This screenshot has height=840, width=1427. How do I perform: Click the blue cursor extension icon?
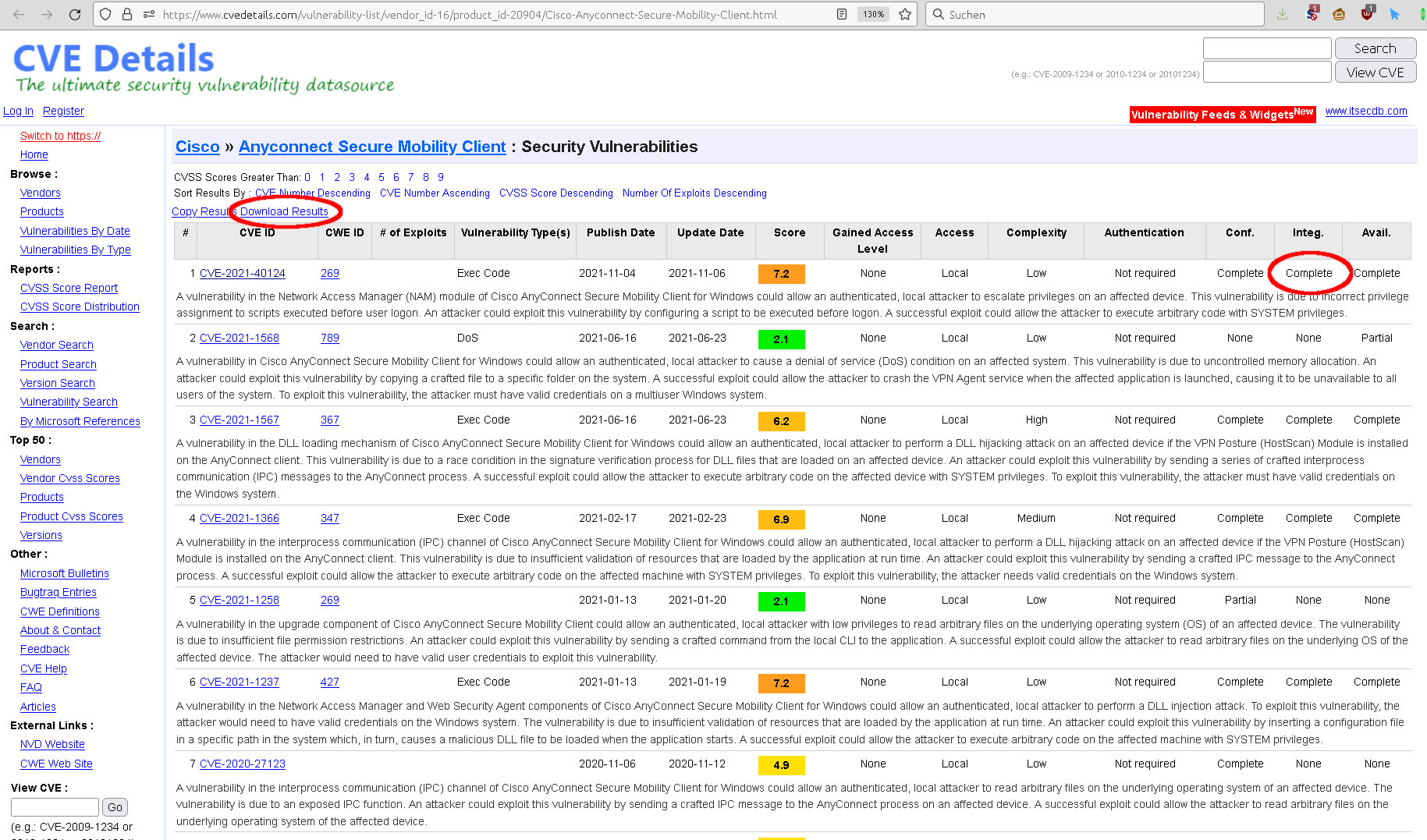[1394, 14]
